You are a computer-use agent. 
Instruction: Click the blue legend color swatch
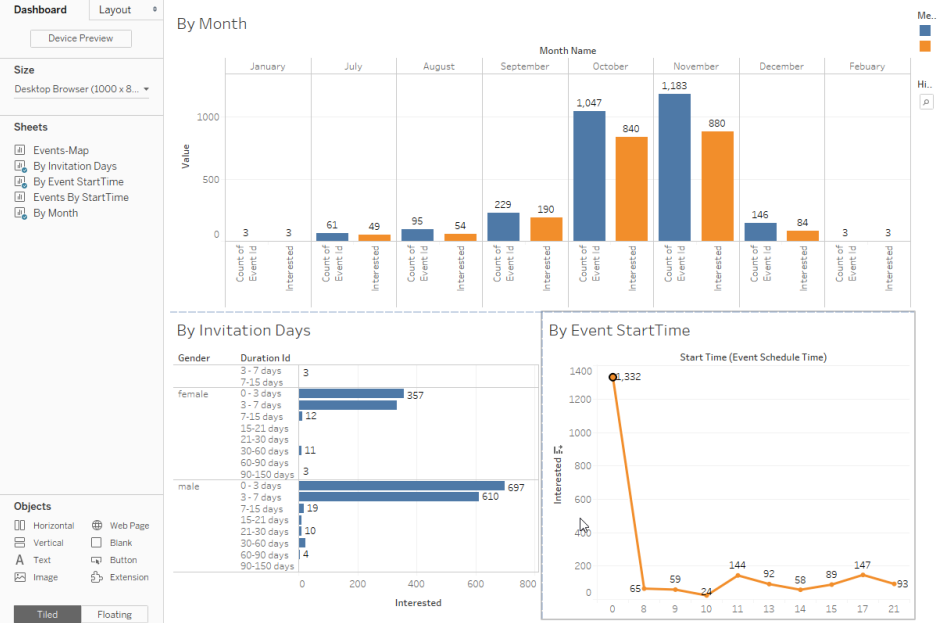(x=926, y=30)
